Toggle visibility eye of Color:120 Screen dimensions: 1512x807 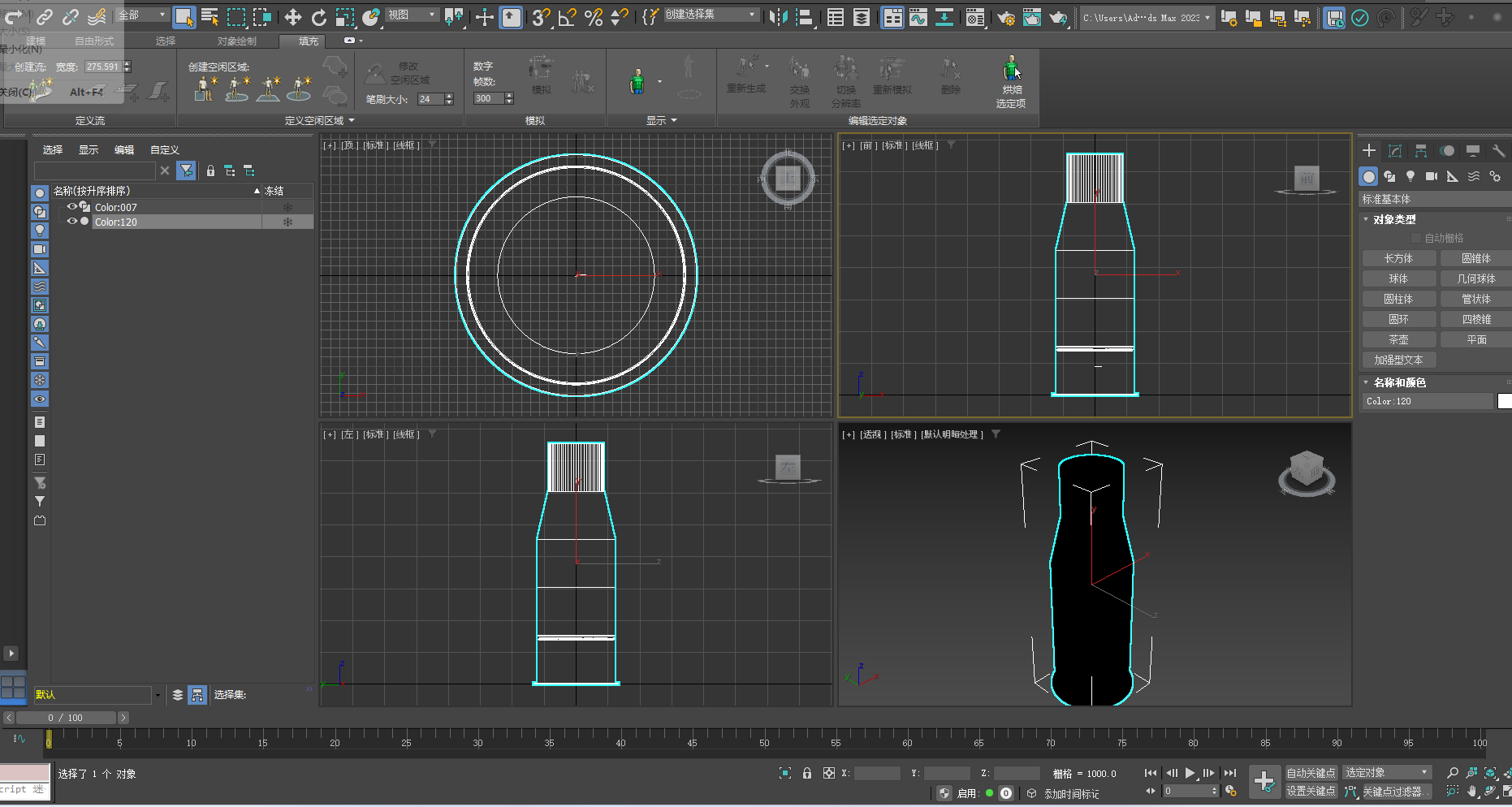[71, 222]
